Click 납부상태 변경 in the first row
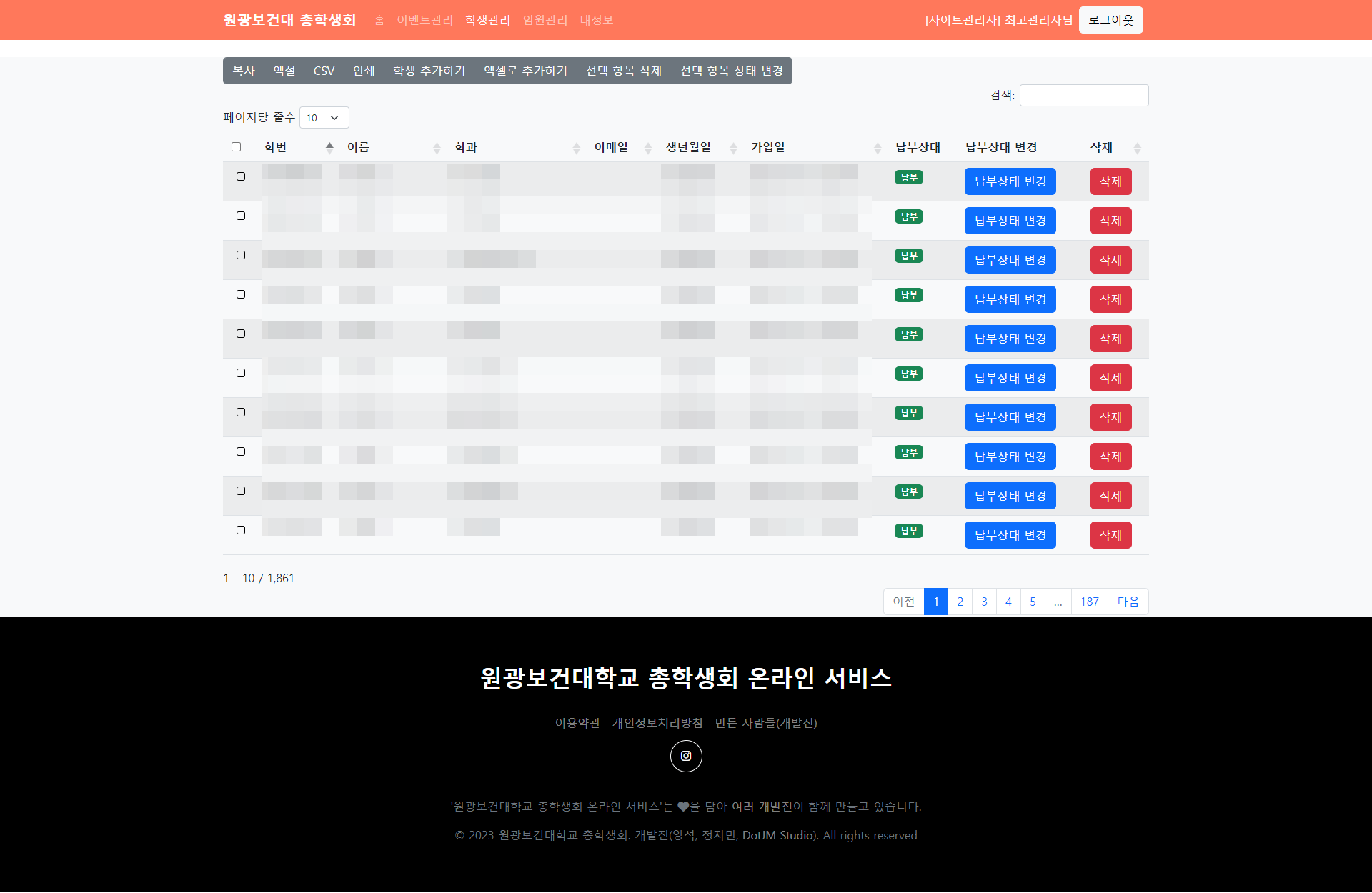 (x=1010, y=181)
